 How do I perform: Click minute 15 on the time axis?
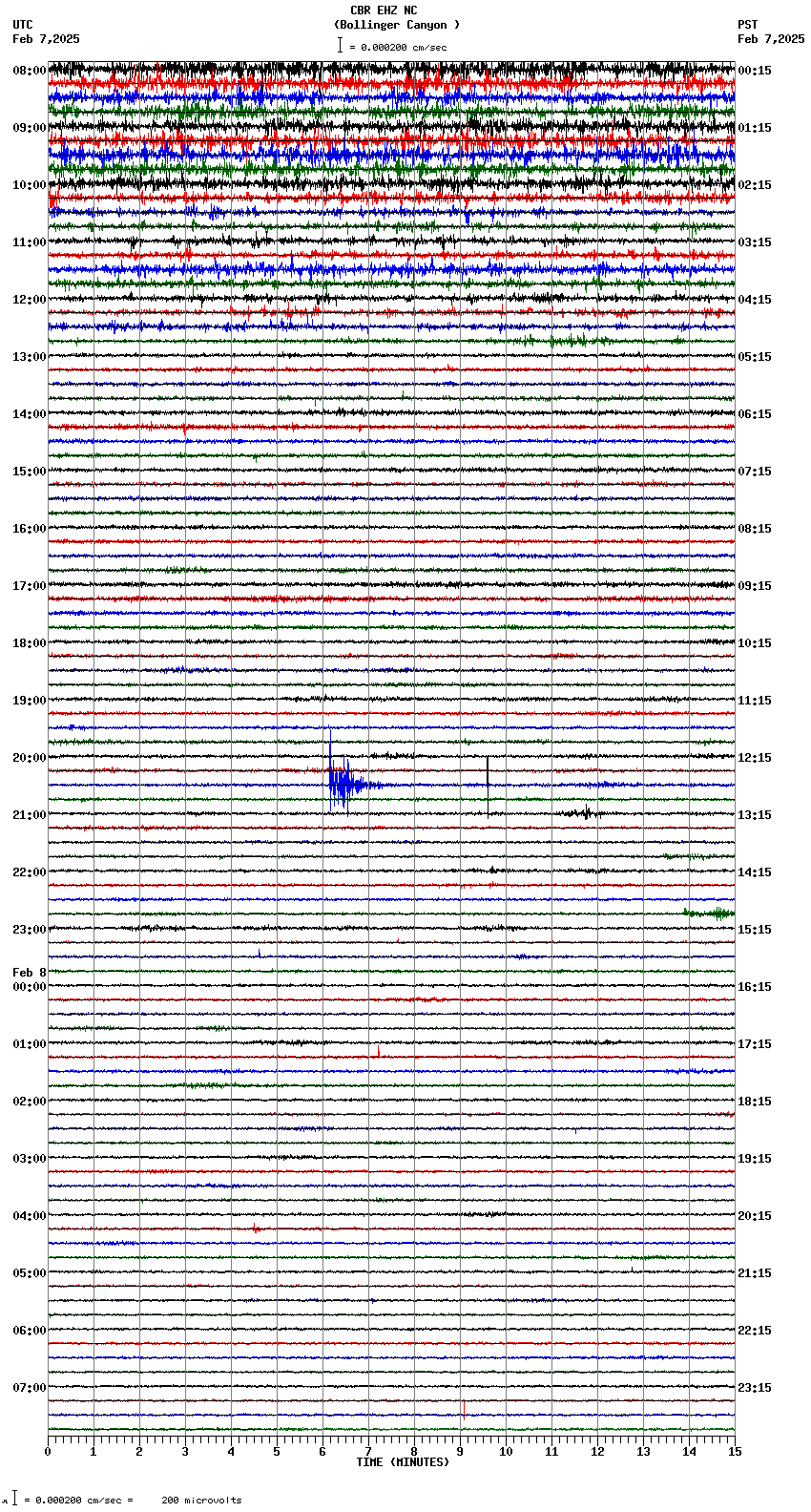pos(735,1452)
